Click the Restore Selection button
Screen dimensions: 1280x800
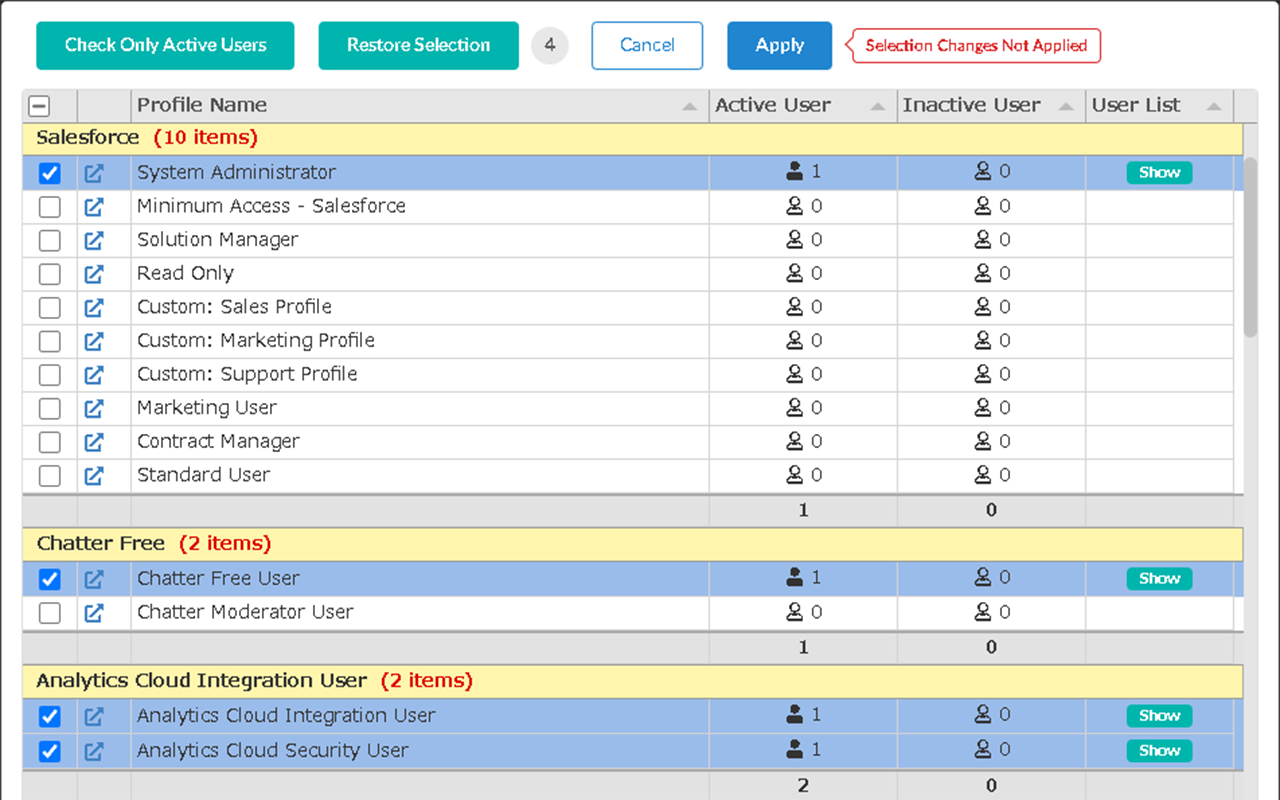[x=418, y=45]
